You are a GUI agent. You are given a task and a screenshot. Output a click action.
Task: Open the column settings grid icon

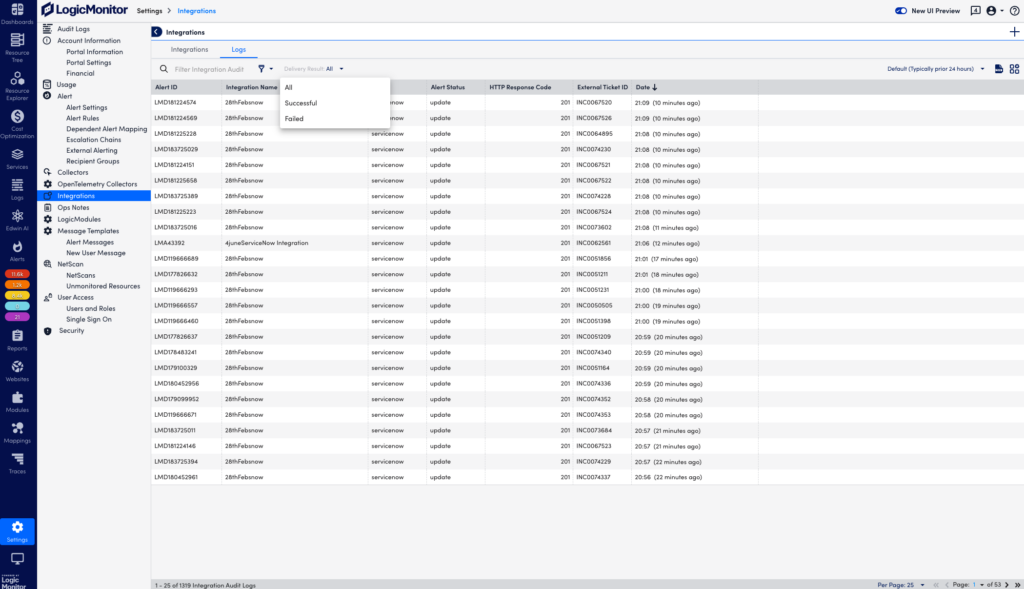[x=1014, y=69]
